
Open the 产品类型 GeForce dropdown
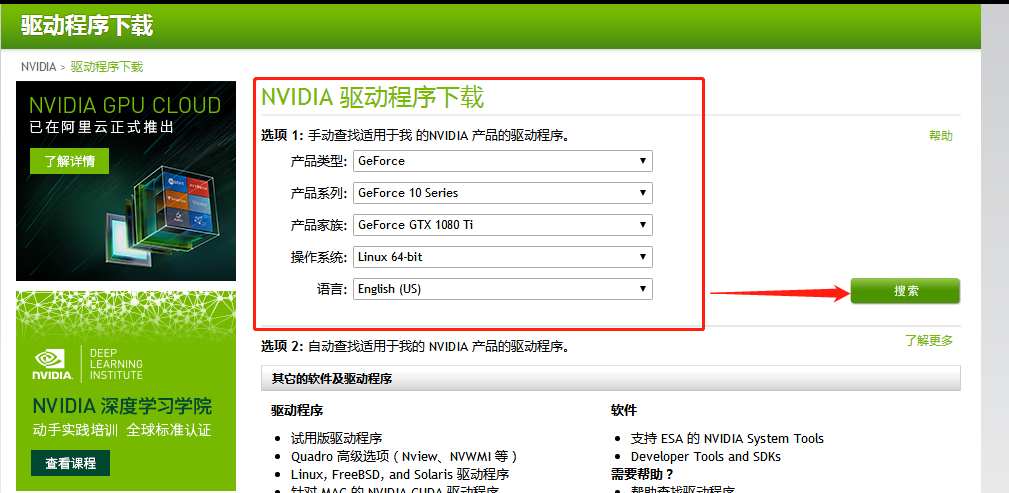[x=503, y=161]
